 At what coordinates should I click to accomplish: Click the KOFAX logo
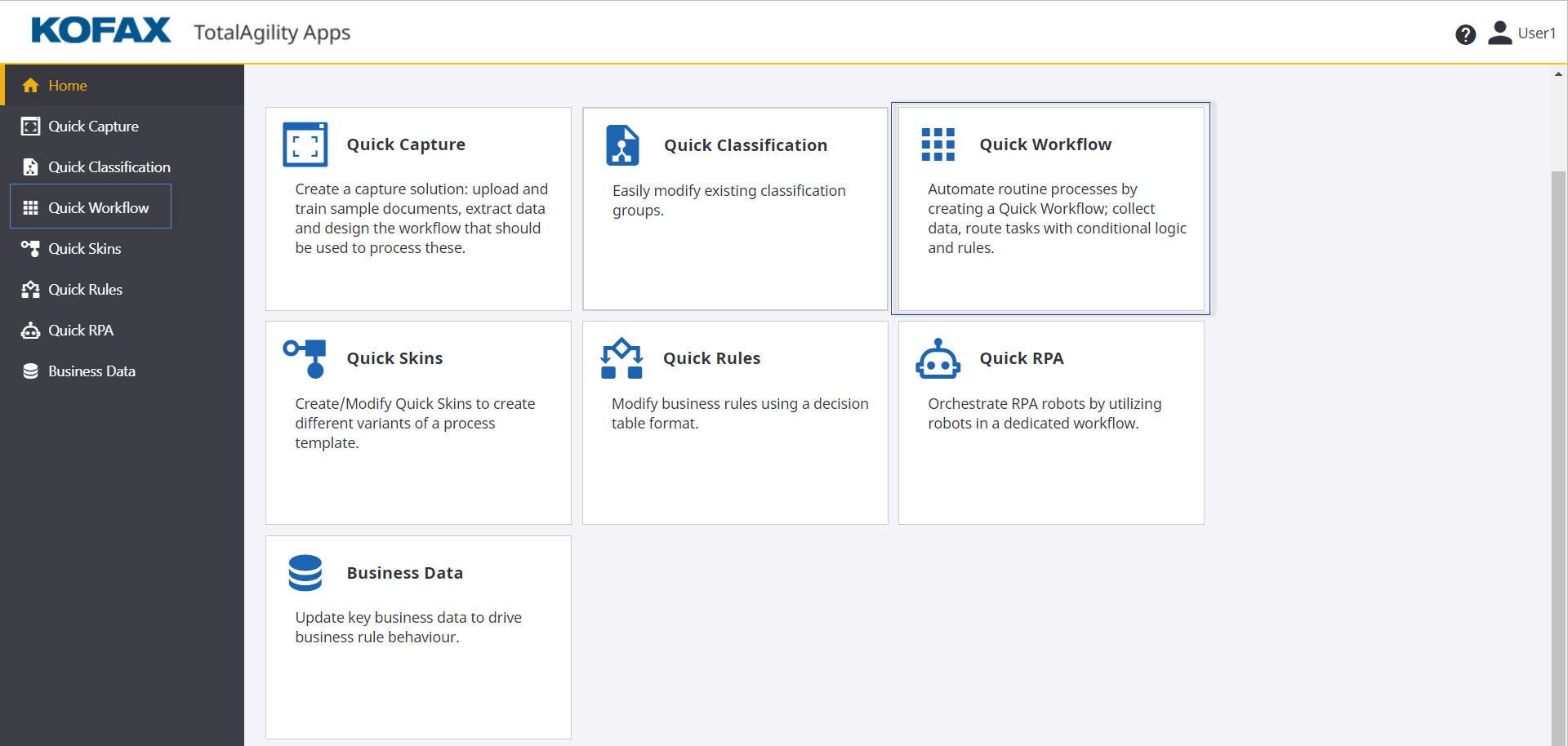point(100,29)
